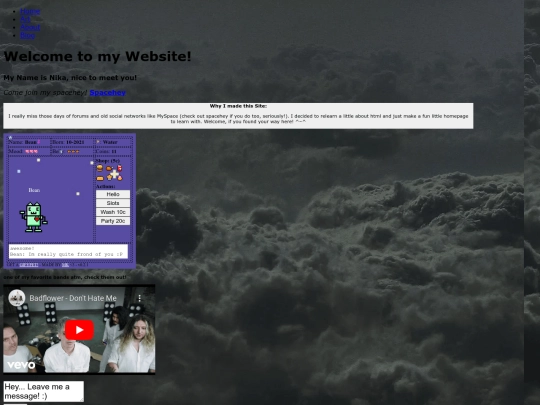
Task: Open the Art navigation link
Action: pos(25,19)
